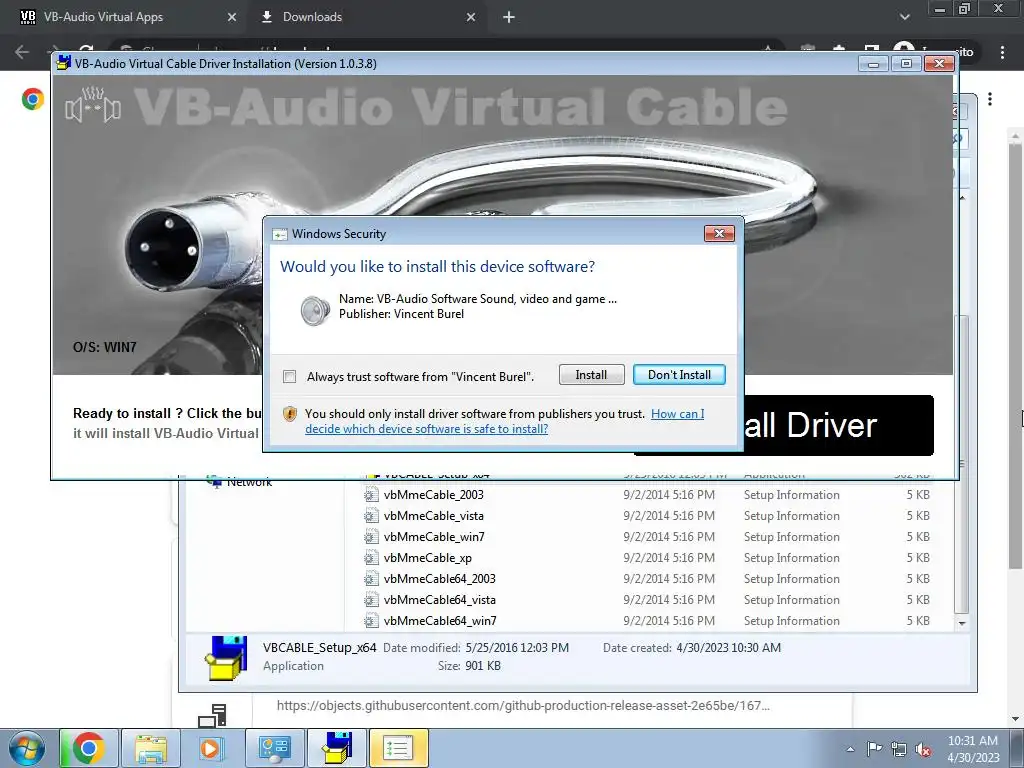The width and height of the screenshot is (1024, 768).
Task: Maximize the VB-Audio installer window
Action: pos(906,63)
